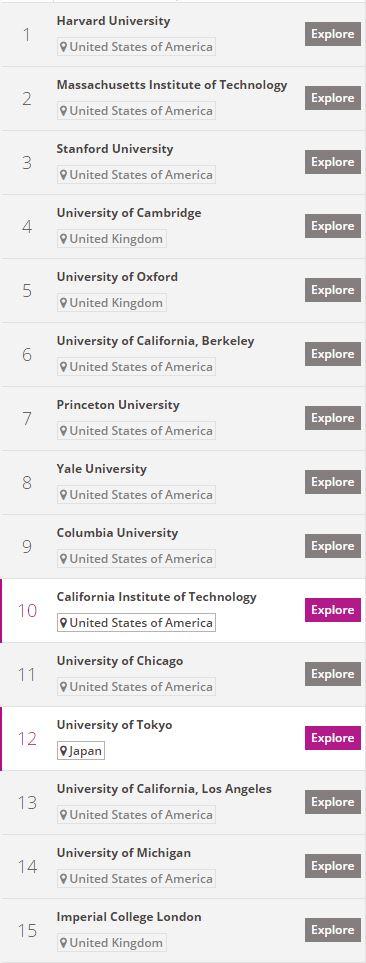Explore Imperial College London
Image resolution: width=366 pixels, height=963 pixels.
tap(333, 930)
